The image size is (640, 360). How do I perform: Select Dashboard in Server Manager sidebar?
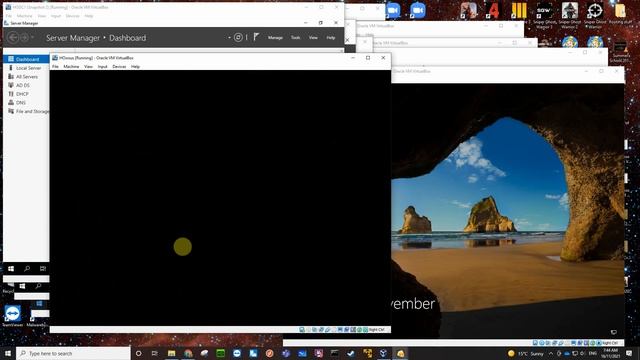26,59
